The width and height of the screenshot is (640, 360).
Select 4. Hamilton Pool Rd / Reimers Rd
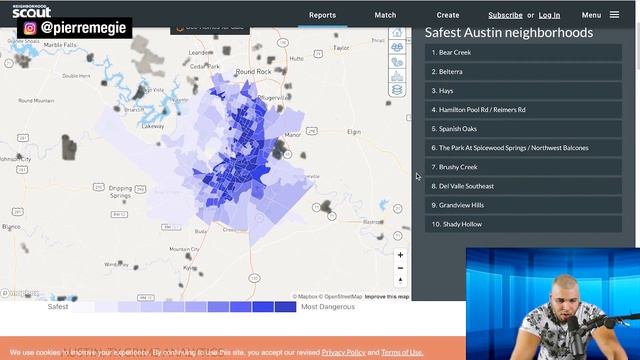523,109
